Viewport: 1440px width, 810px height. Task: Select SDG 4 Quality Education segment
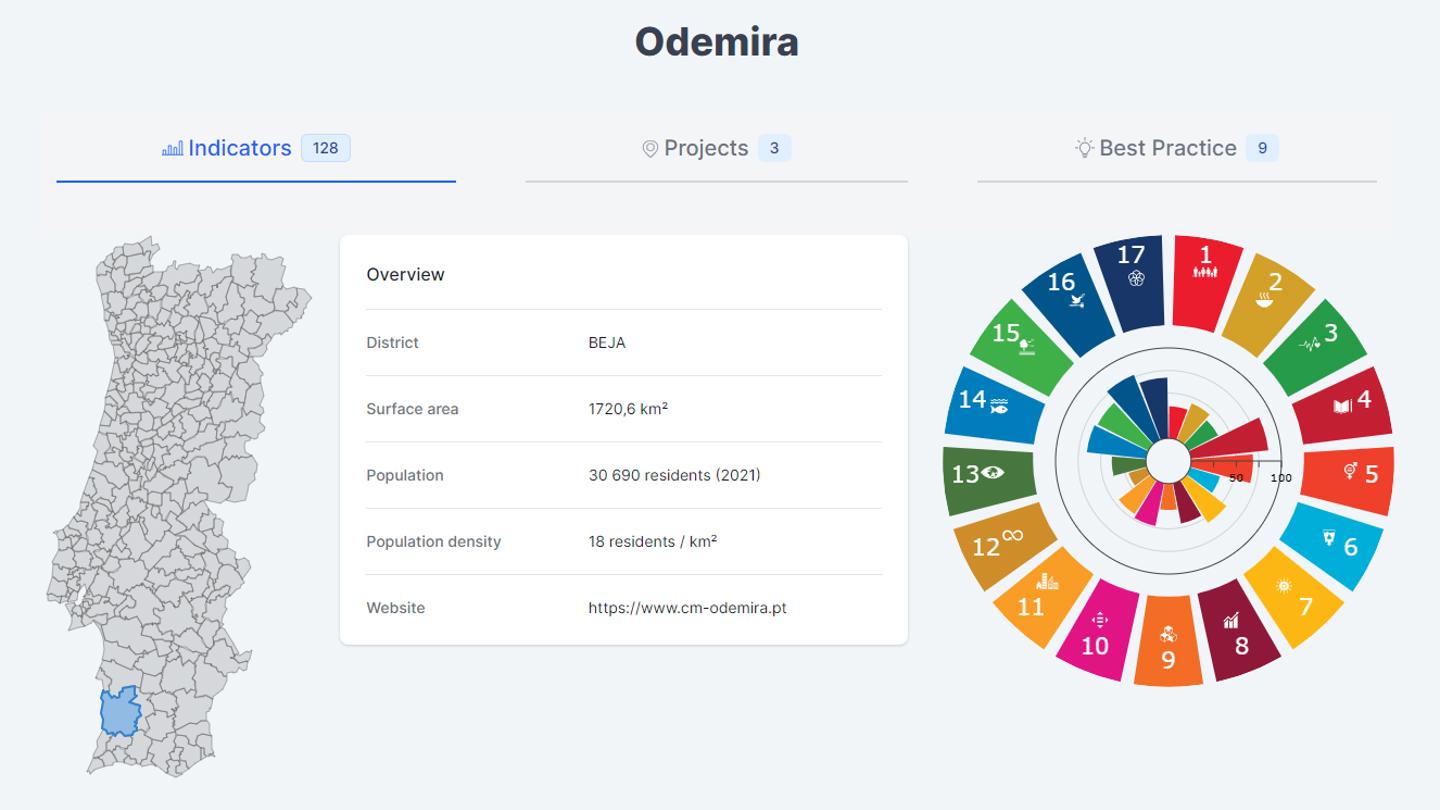(1342, 405)
